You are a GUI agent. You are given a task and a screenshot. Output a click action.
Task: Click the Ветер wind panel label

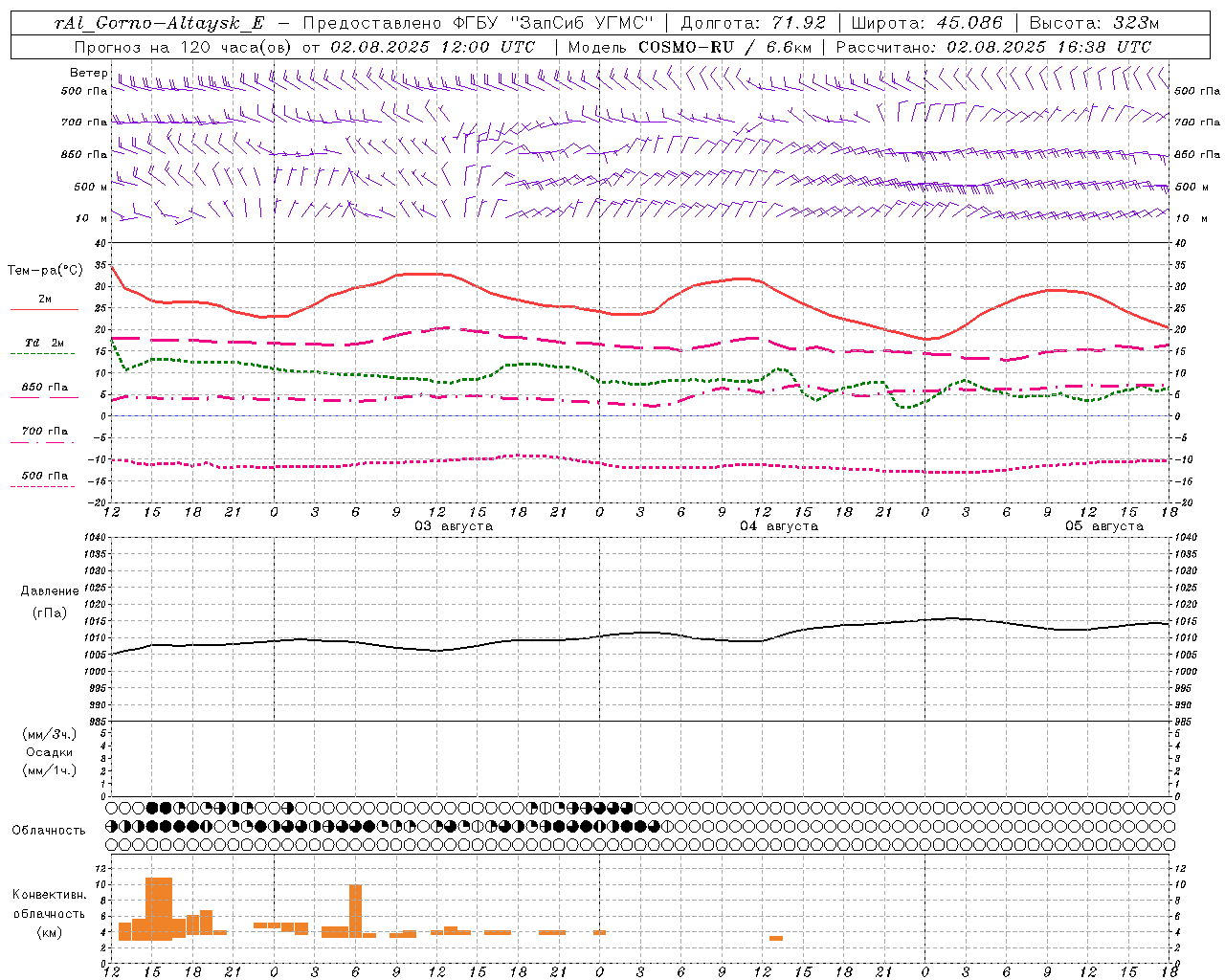click(89, 73)
